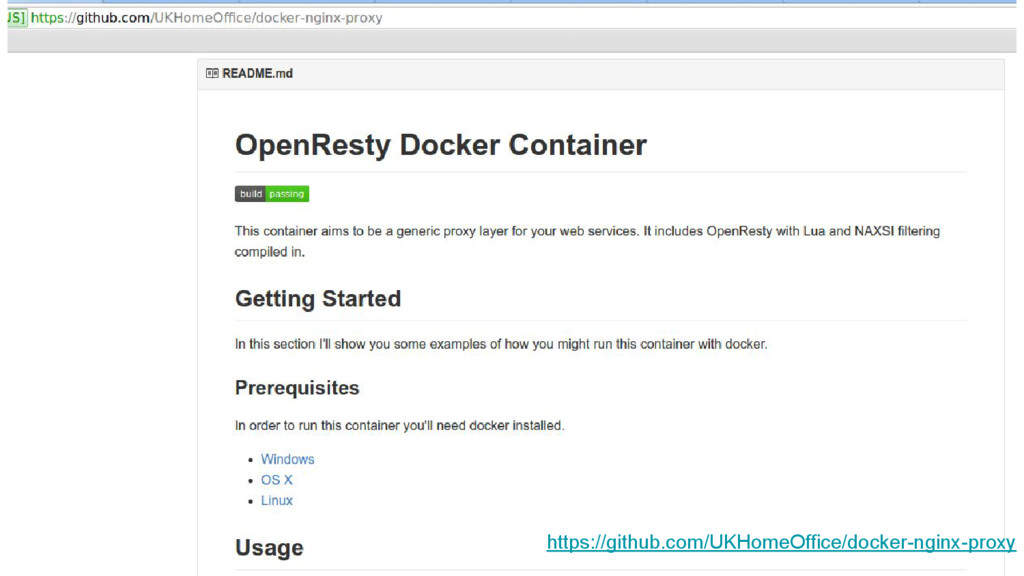Click the 'Getting Started' heading
The image size is (1024, 576).
click(x=317, y=299)
